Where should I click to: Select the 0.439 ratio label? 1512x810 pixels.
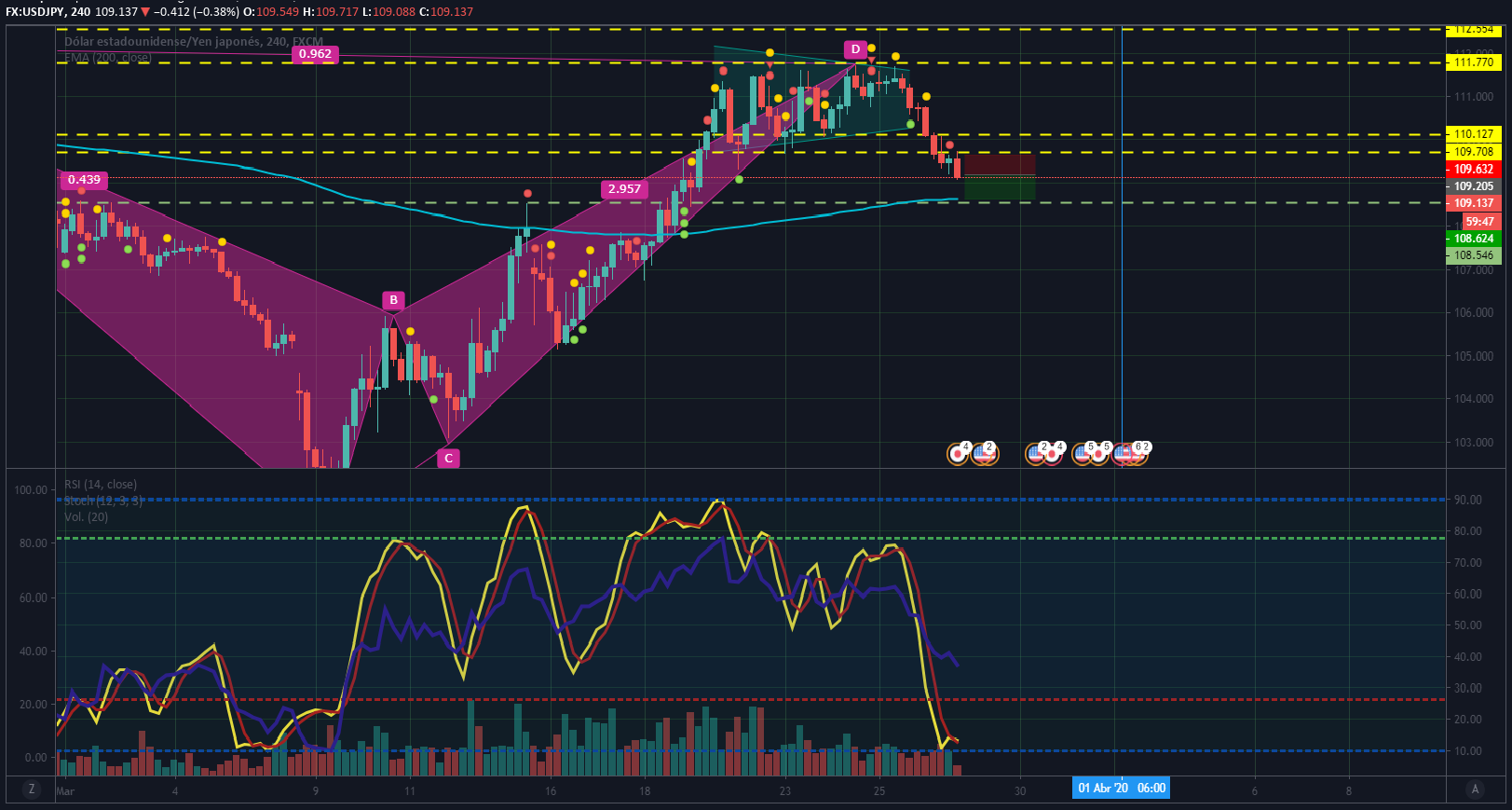[x=84, y=179]
